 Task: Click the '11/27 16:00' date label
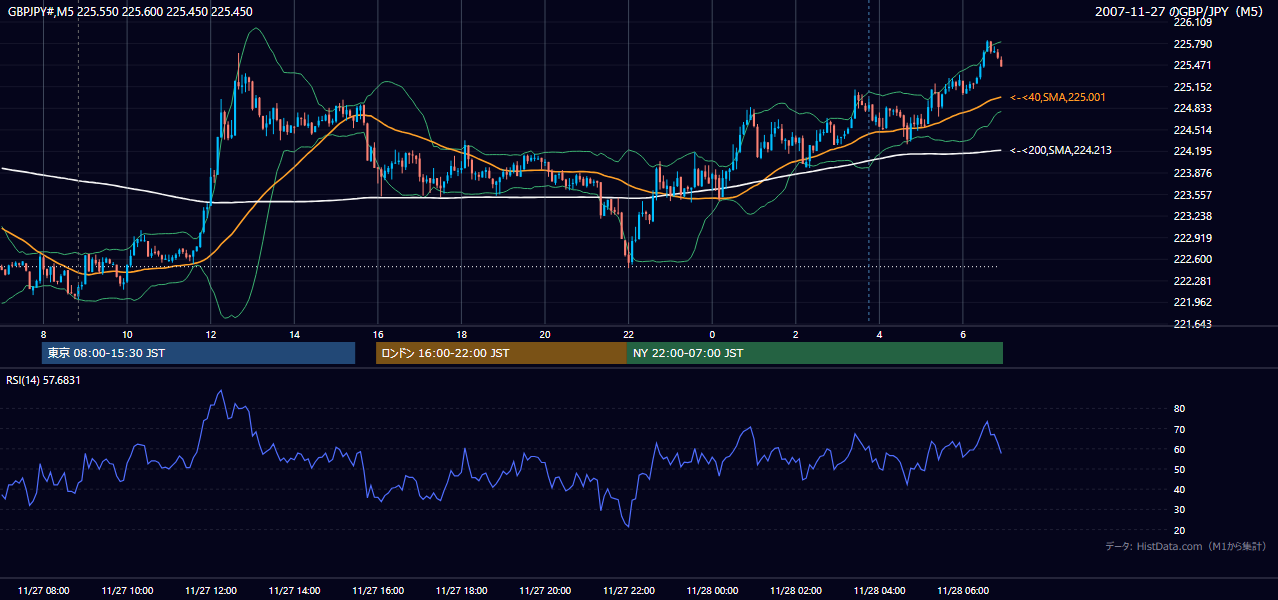click(x=378, y=591)
